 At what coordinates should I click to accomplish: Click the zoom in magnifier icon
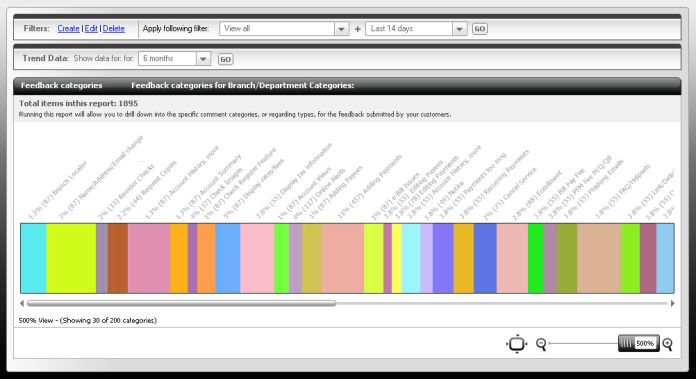click(x=667, y=344)
